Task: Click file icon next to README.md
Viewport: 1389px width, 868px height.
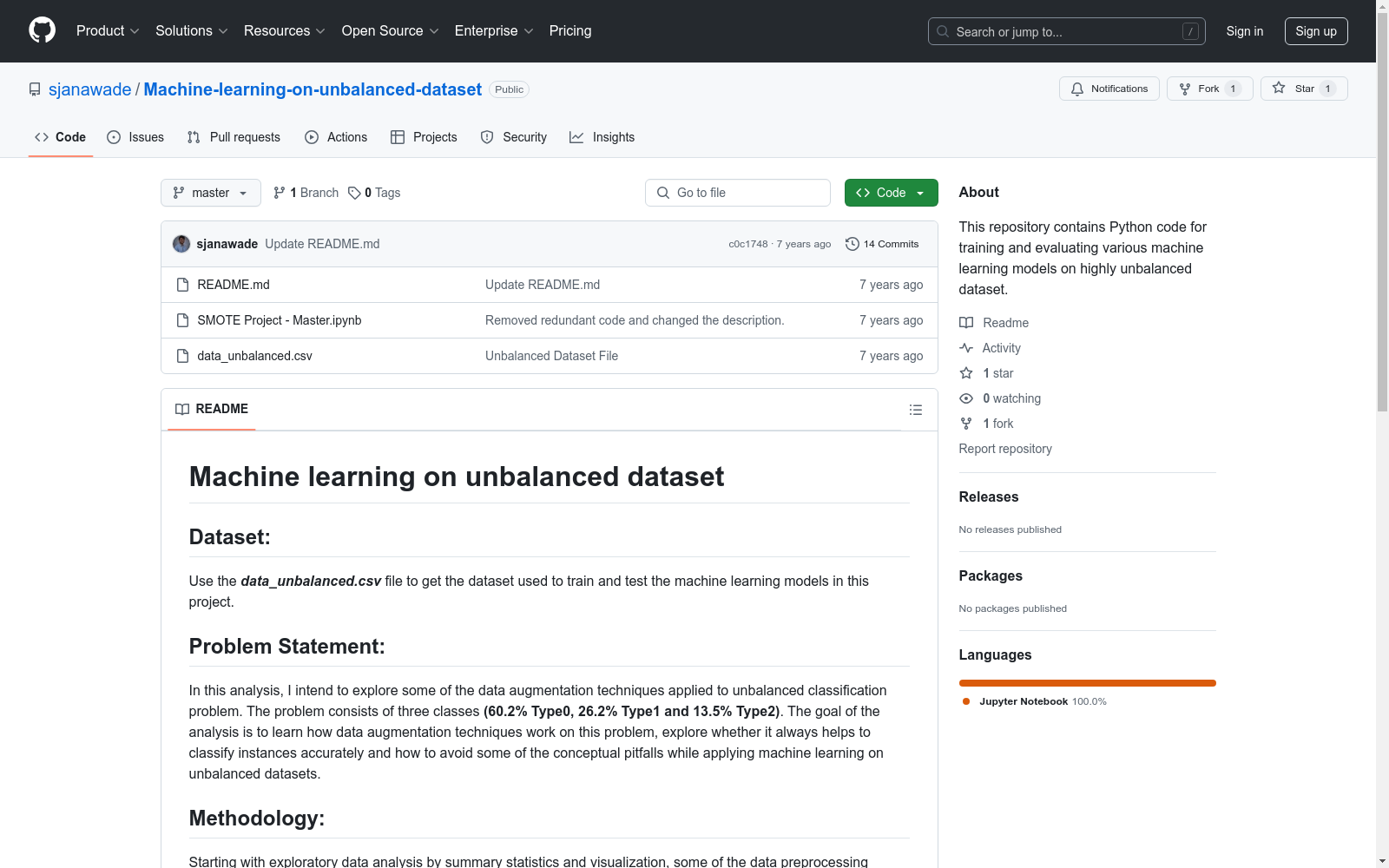Action: click(x=182, y=285)
